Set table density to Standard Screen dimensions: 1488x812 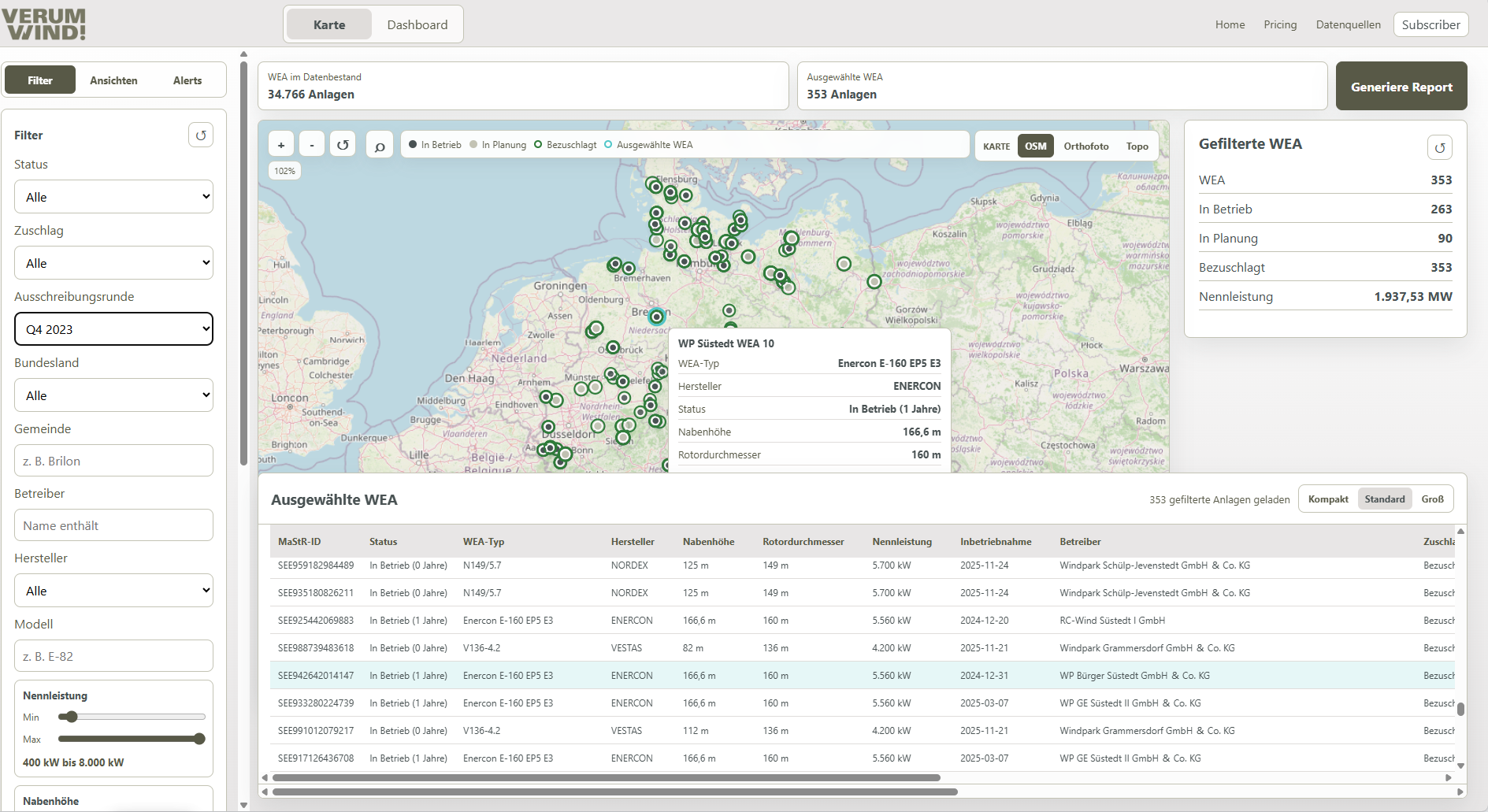[x=1385, y=499]
